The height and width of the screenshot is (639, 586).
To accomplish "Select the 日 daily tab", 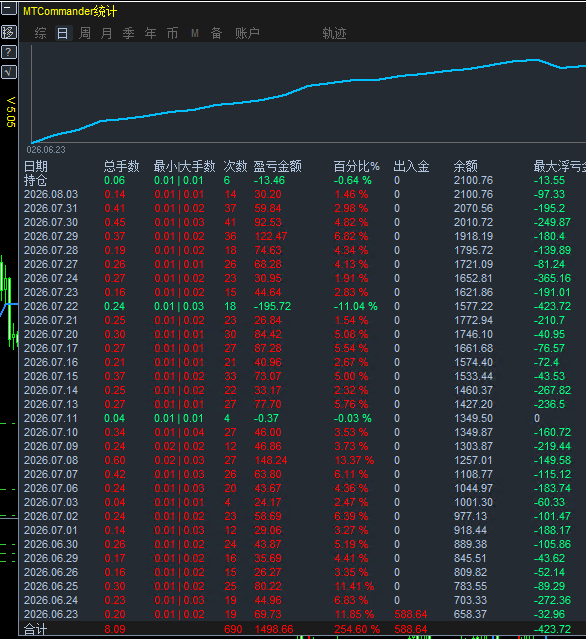I will [x=62, y=33].
